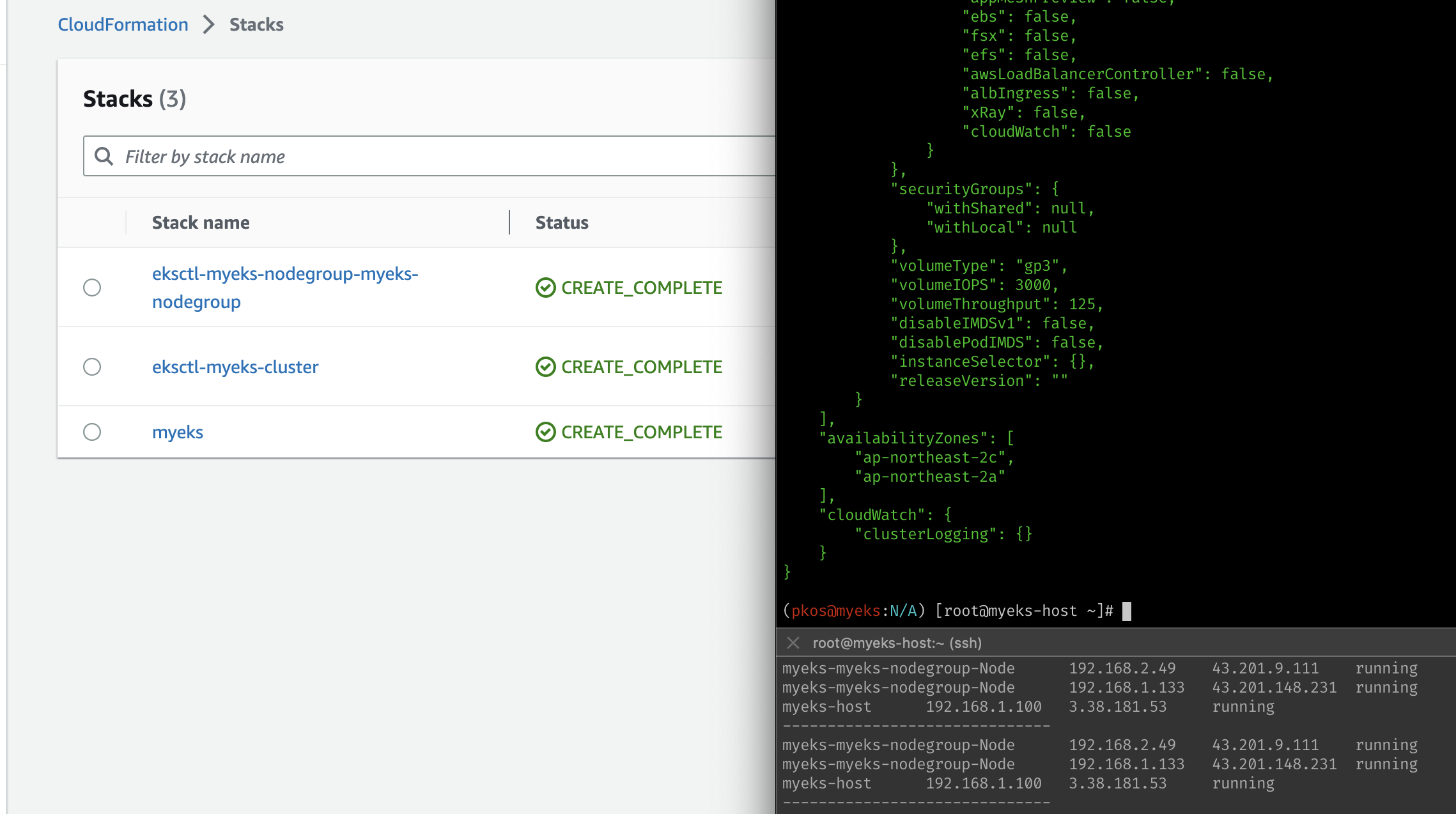Click nodegroup stack CREATE_COMPLETE status

tap(629, 288)
